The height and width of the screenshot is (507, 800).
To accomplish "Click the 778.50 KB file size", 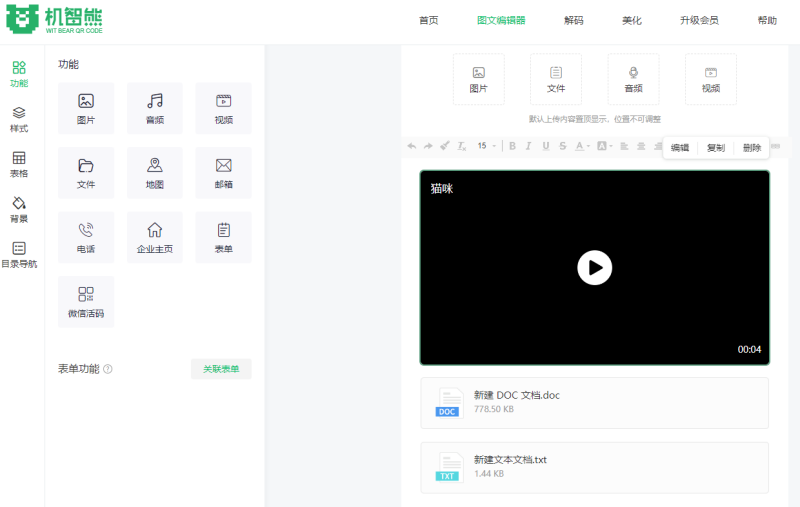I will (x=493, y=409).
